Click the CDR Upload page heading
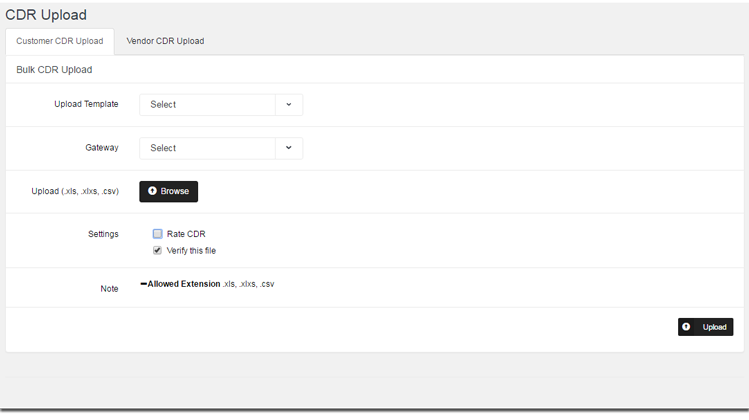 tap(46, 15)
